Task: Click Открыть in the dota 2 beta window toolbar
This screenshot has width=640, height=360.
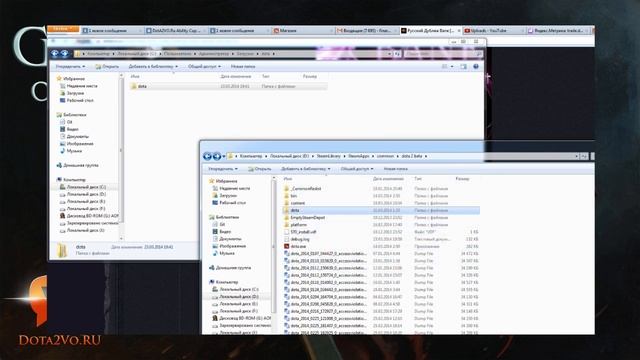Action: (x=260, y=169)
